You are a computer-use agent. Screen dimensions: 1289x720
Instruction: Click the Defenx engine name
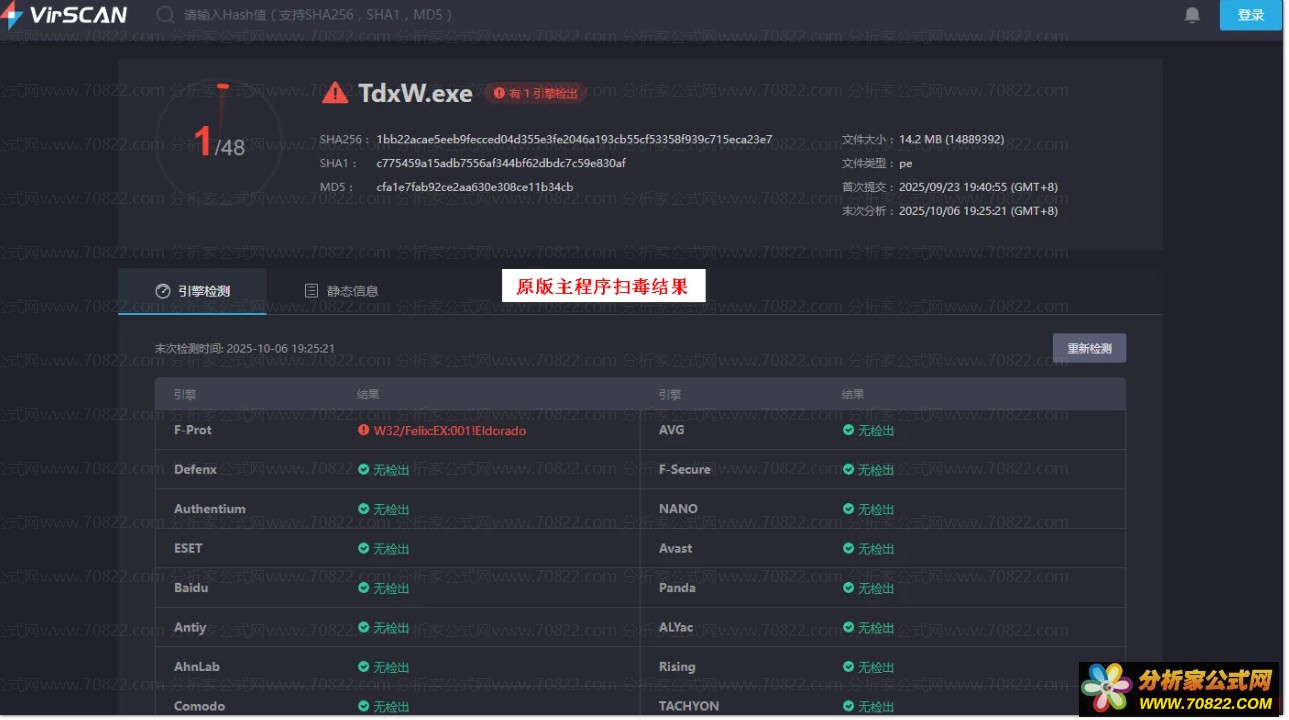tap(195, 469)
